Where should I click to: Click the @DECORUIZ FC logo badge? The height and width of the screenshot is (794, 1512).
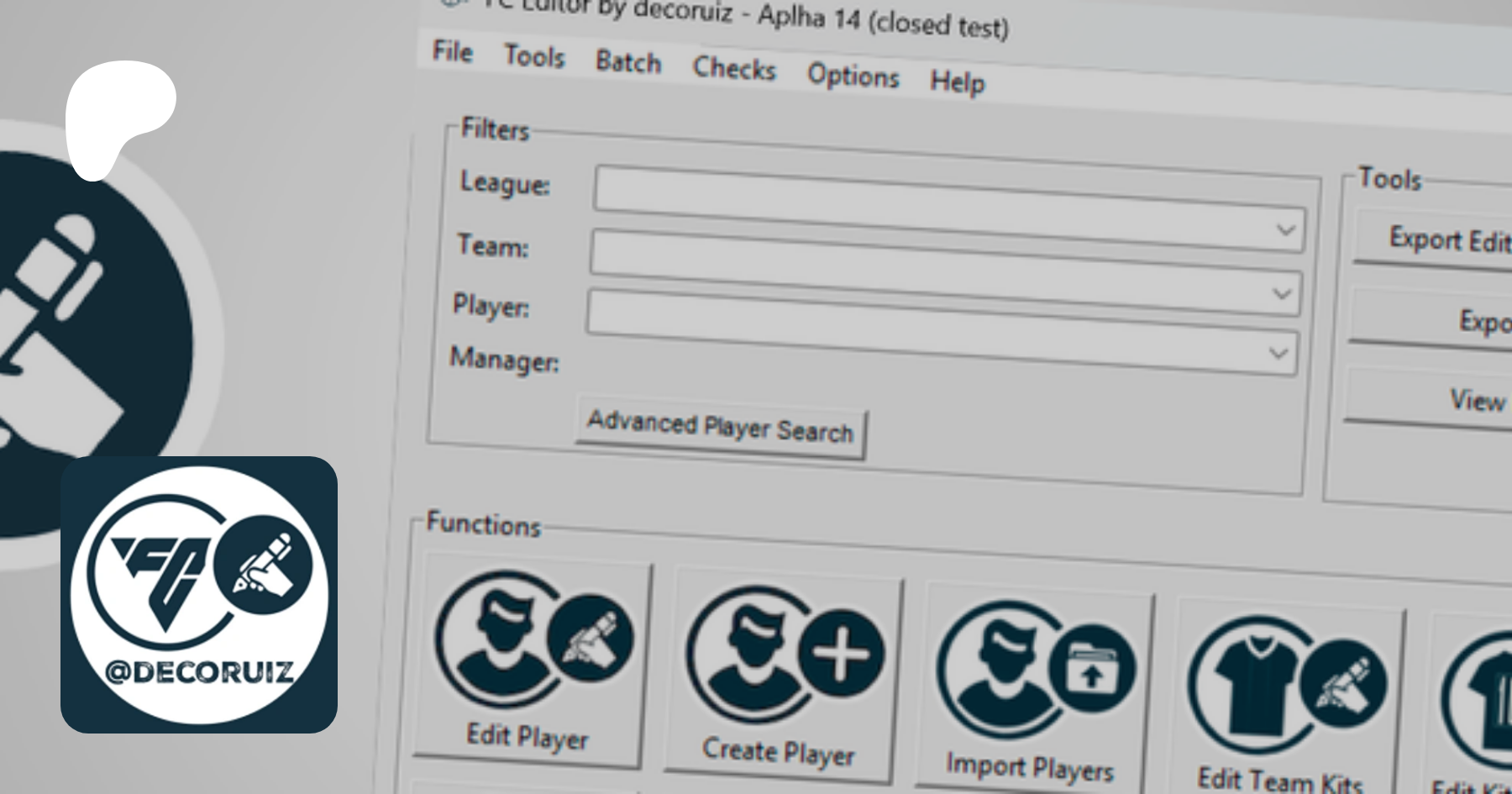(x=199, y=595)
